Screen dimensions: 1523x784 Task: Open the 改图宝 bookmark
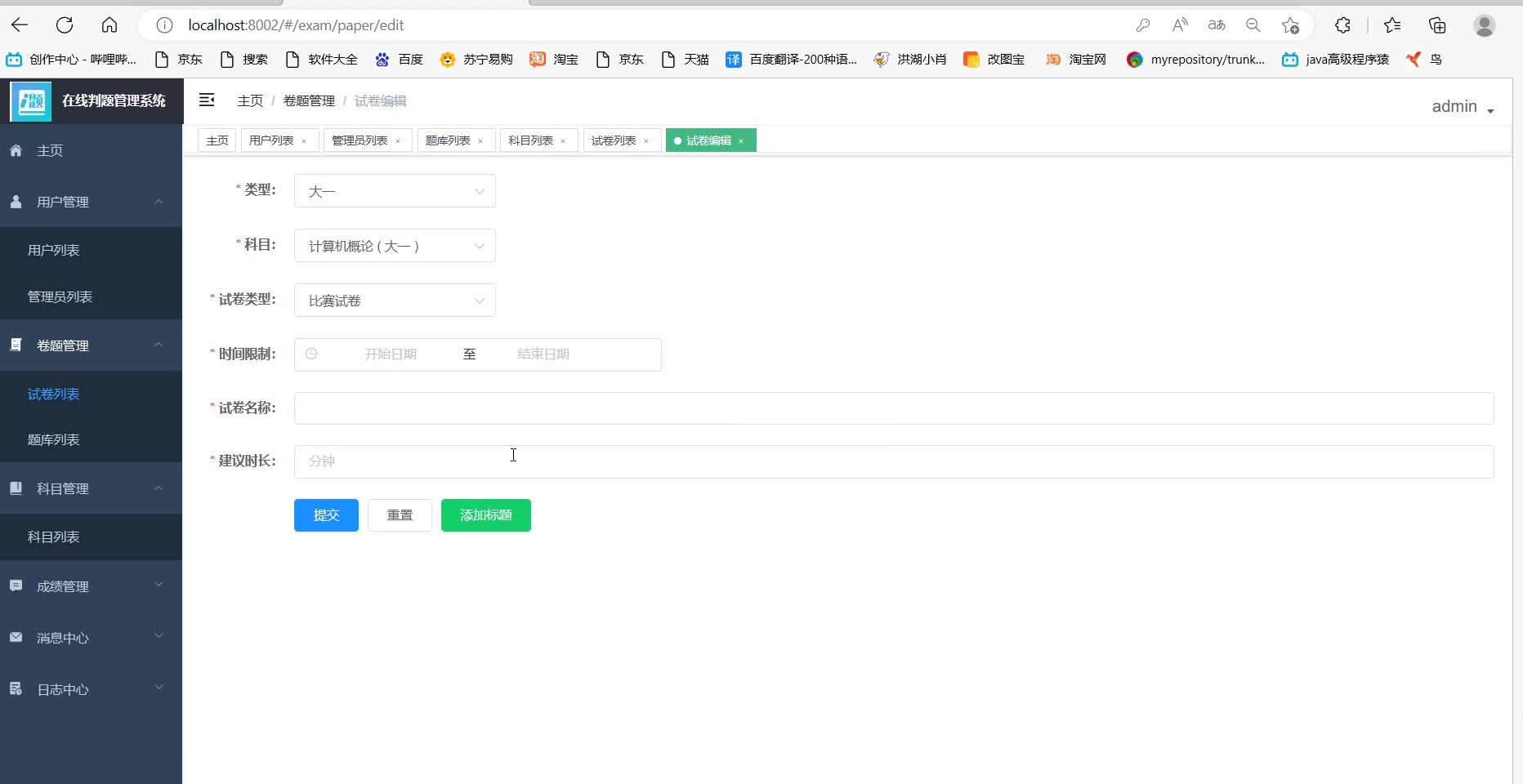point(994,59)
